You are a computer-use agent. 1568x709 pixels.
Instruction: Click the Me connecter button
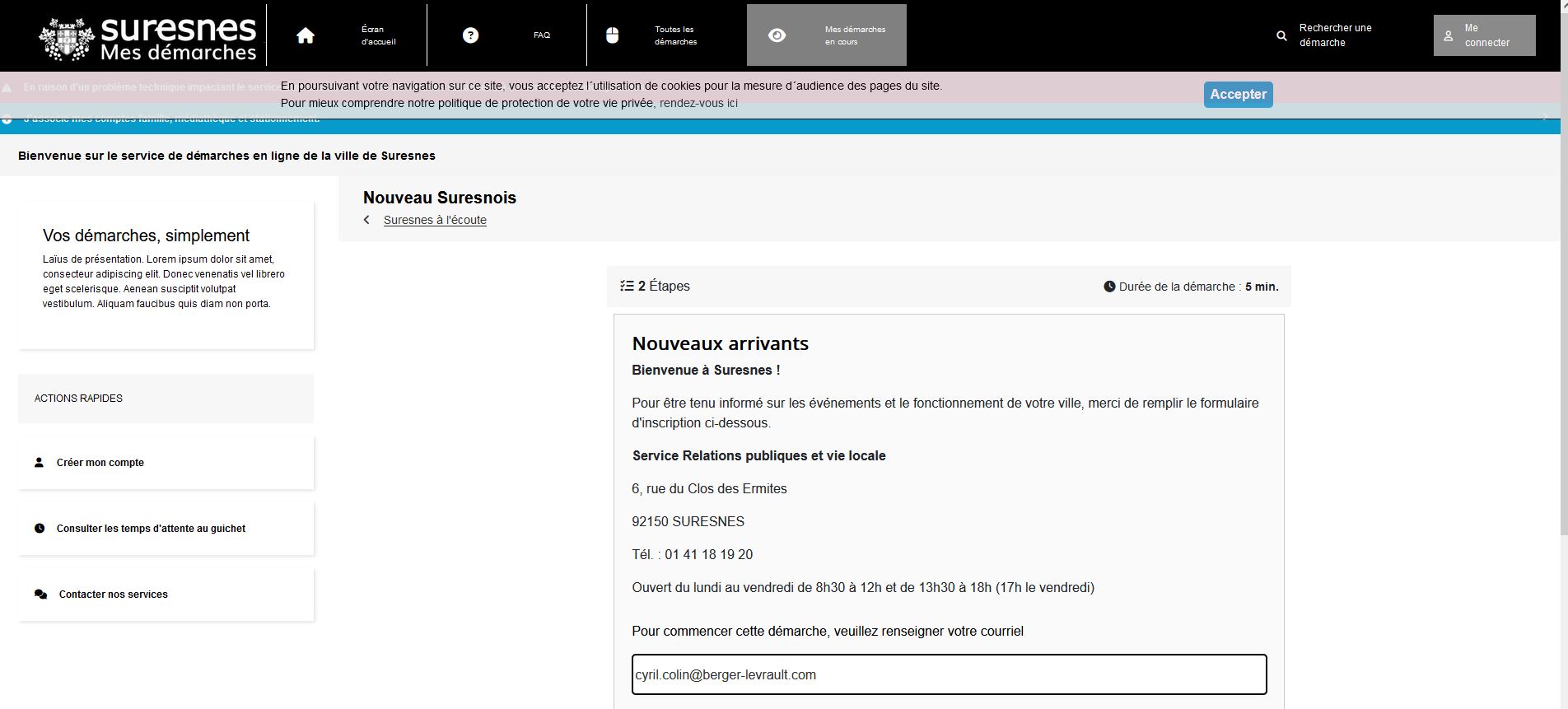[x=1484, y=35]
